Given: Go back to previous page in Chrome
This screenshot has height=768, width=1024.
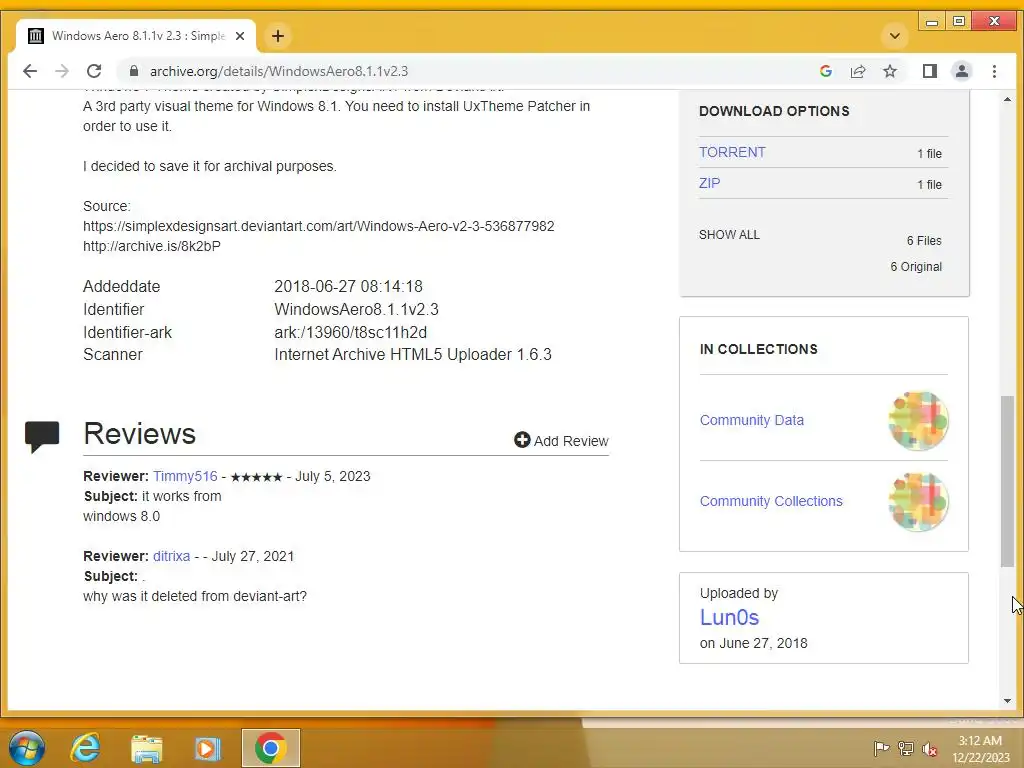Looking at the screenshot, I should tap(30, 71).
